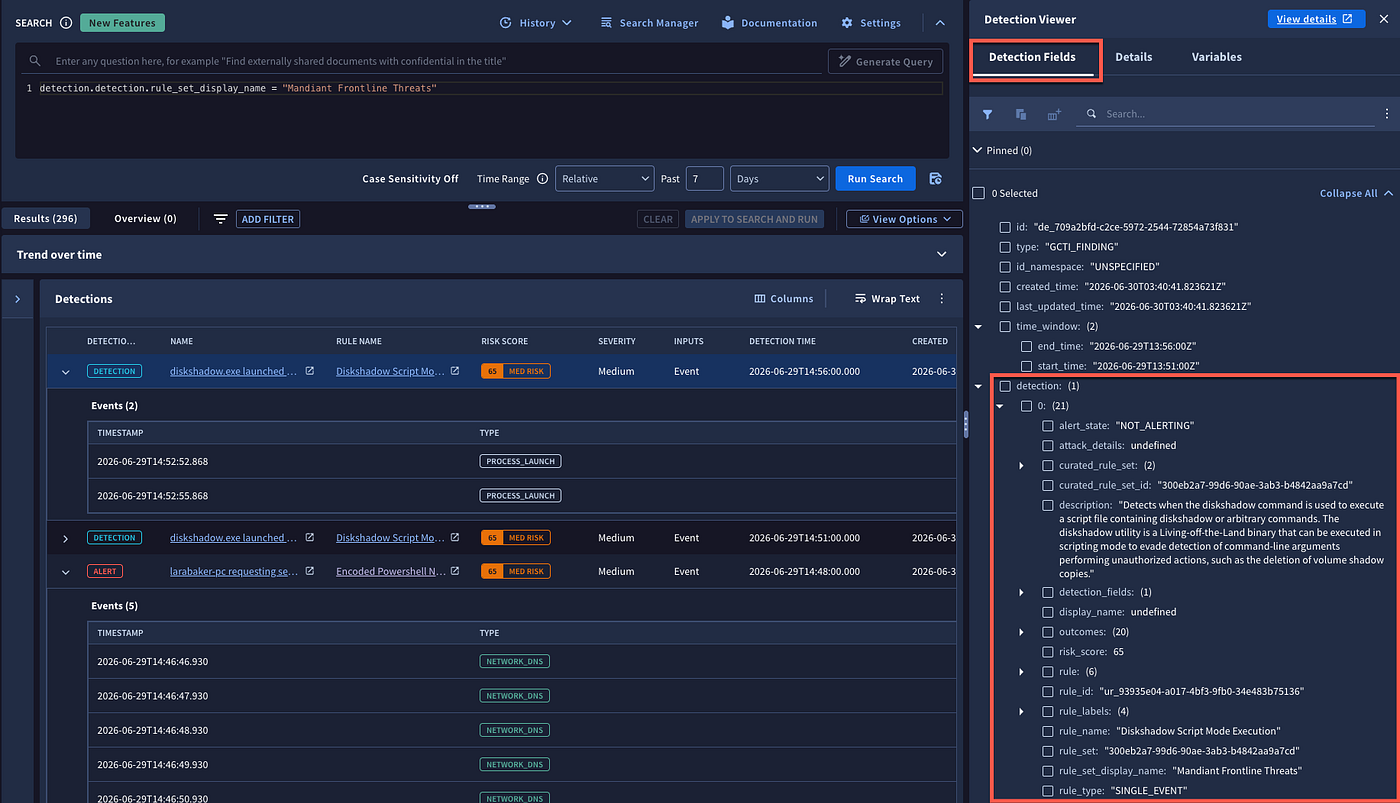
Task: Check the created_time checkbox
Action: [x=1006, y=287]
